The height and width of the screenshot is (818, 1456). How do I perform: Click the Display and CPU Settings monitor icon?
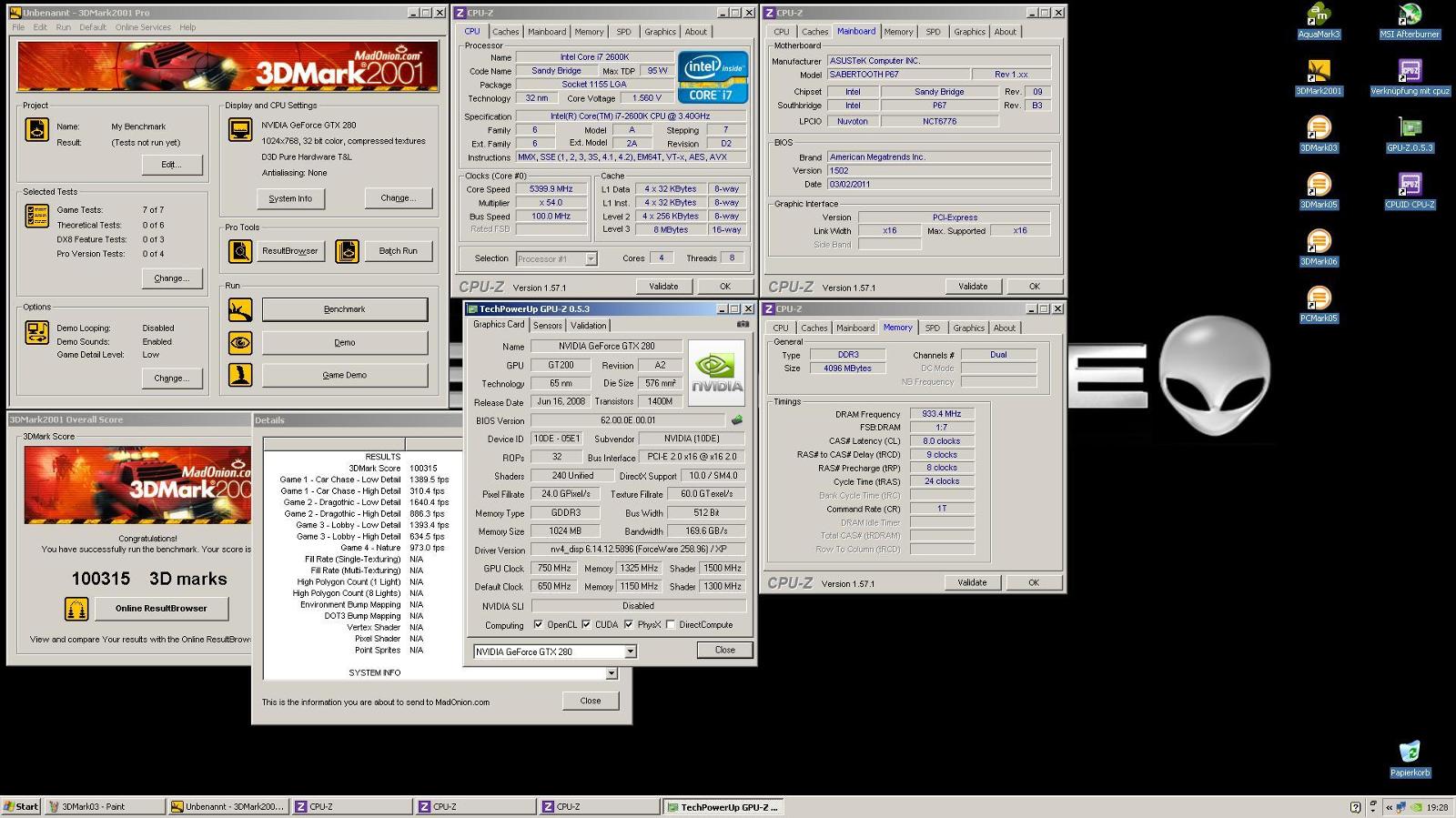240,129
